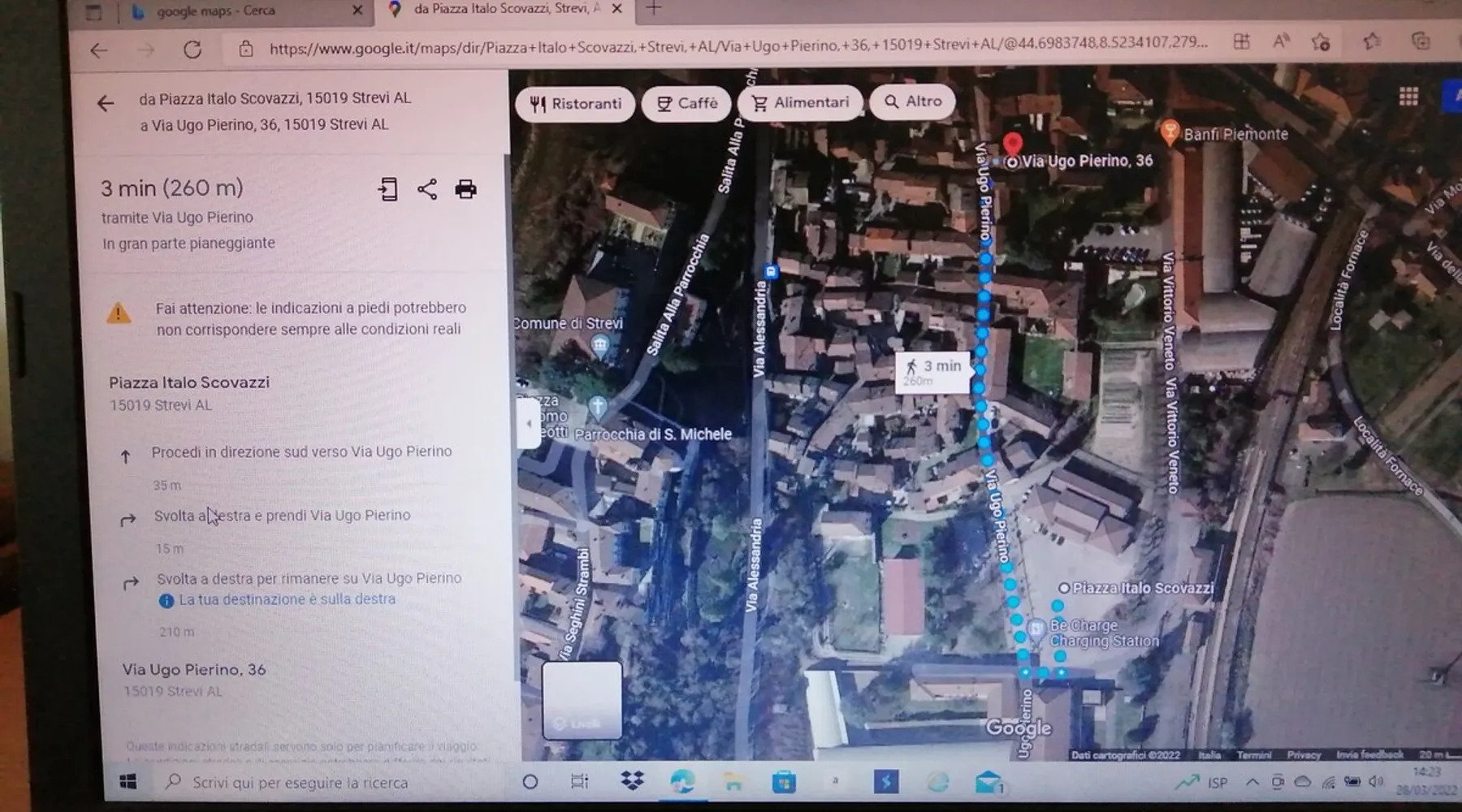Select step Procedi in direzione sud
The image size is (1462, 812).
301,451
